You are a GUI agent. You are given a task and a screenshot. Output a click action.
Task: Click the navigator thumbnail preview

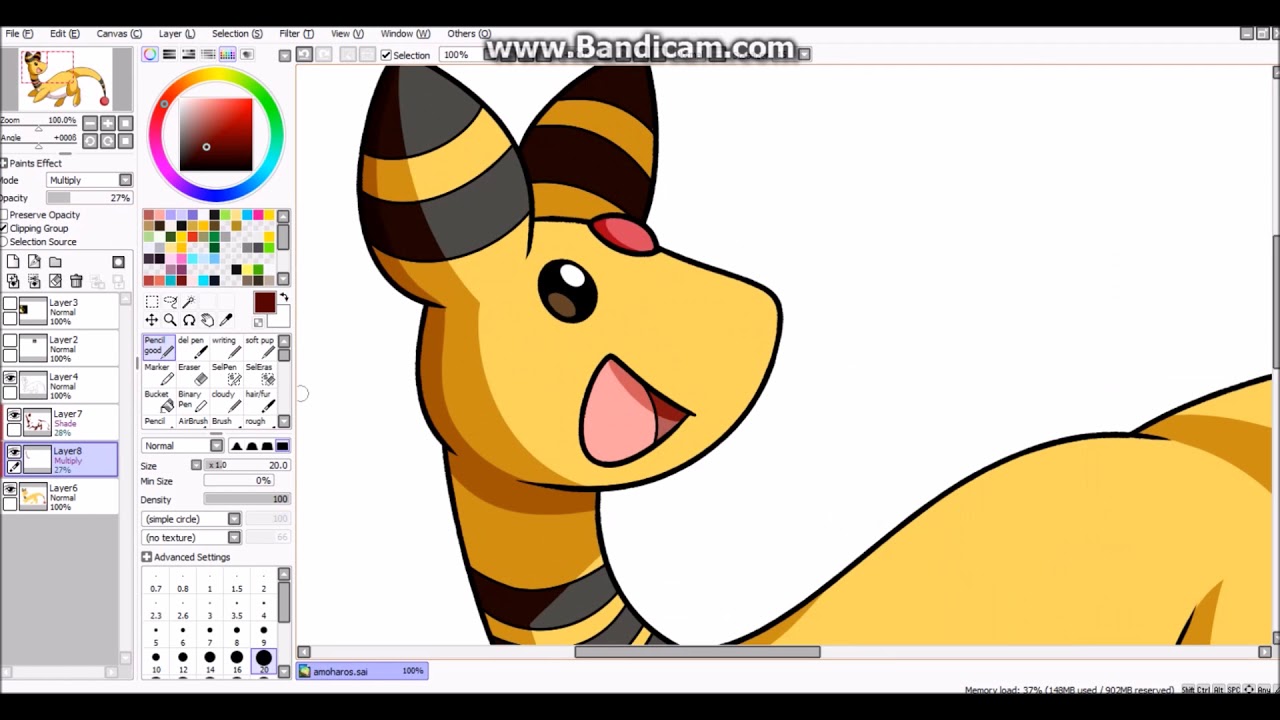tap(66, 79)
